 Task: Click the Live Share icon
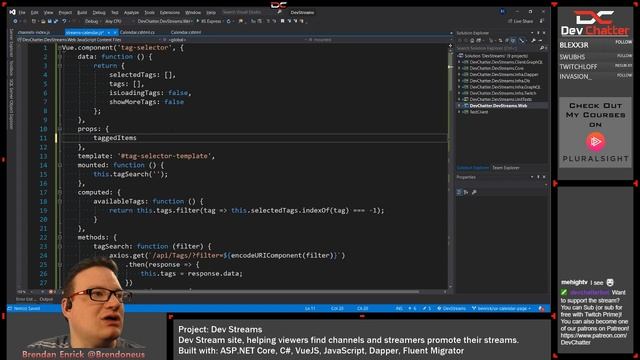tap(510, 21)
